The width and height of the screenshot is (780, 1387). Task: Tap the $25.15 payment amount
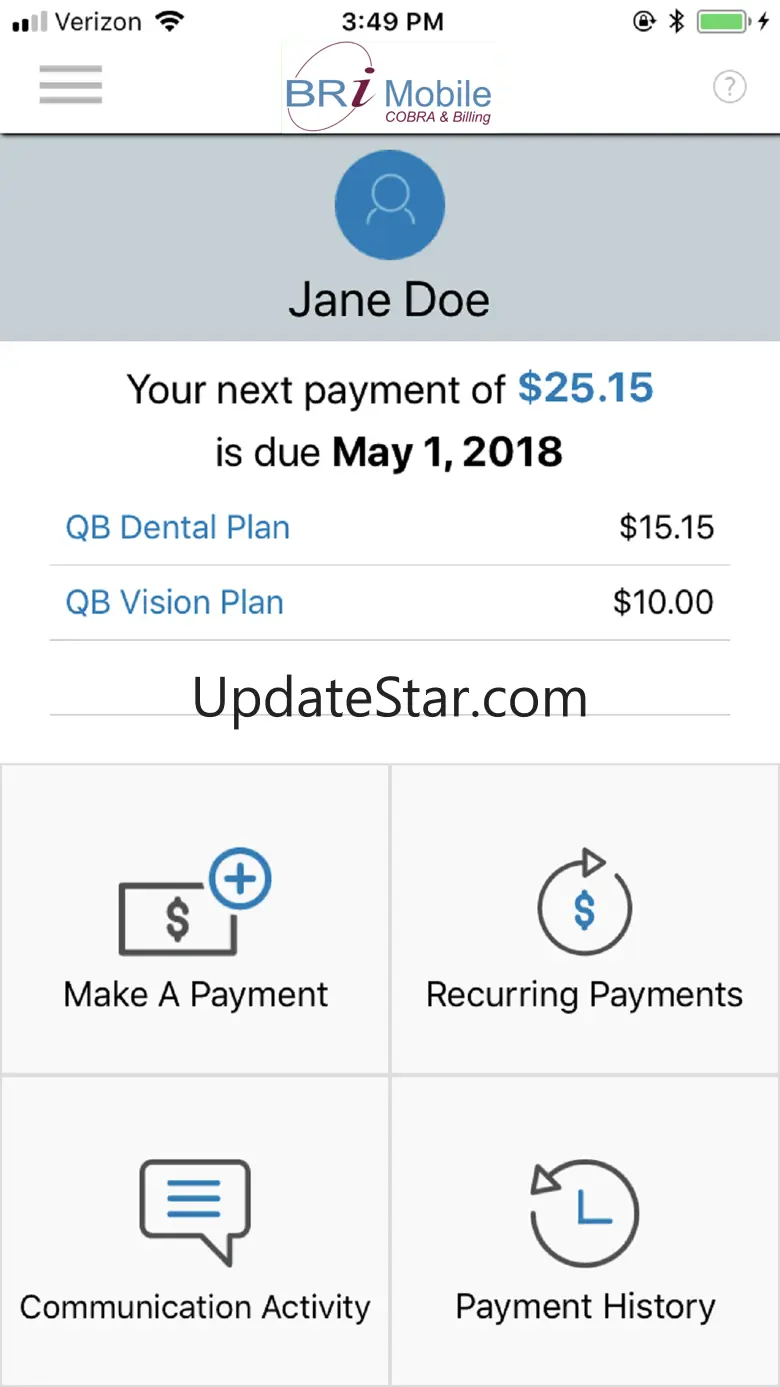click(x=585, y=388)
